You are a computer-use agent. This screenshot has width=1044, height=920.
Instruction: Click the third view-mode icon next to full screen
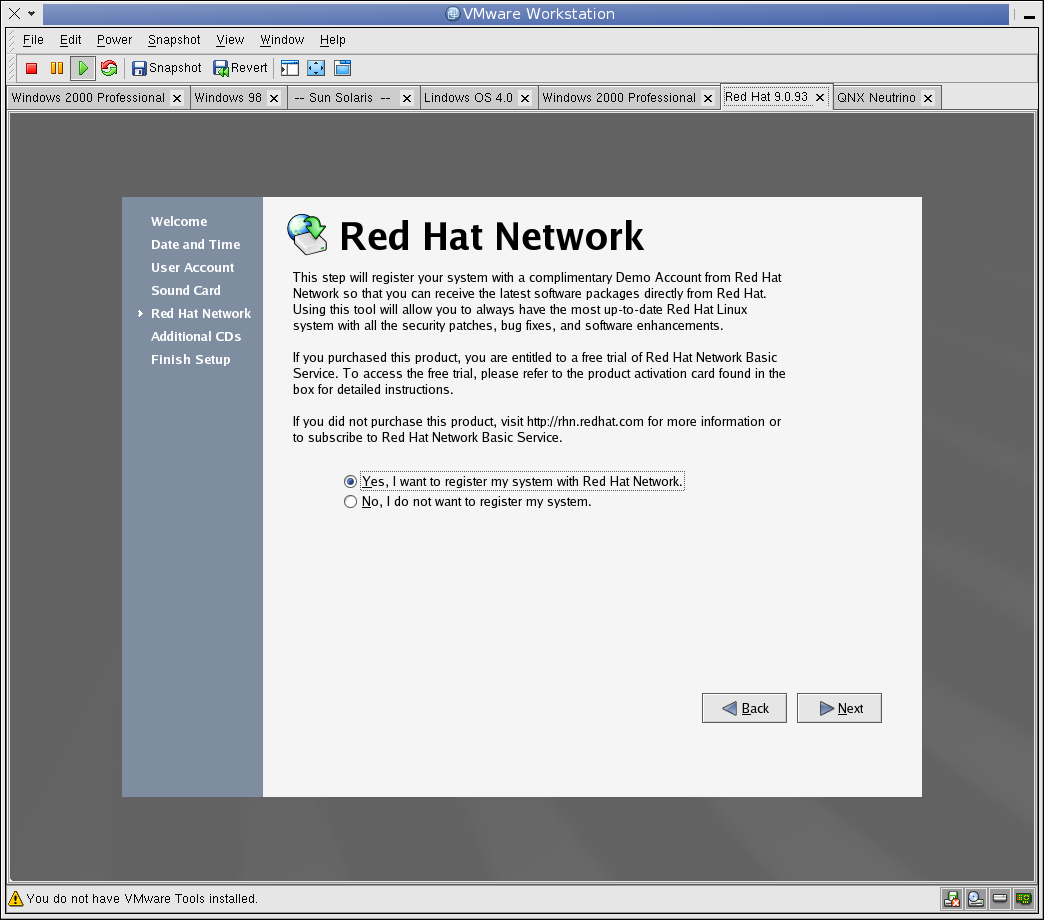point(342,68)
